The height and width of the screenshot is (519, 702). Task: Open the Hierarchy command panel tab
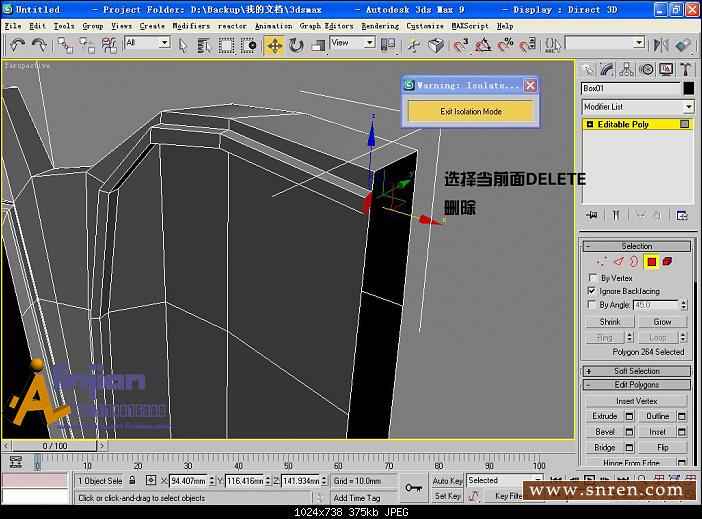[x=626, y=69]
